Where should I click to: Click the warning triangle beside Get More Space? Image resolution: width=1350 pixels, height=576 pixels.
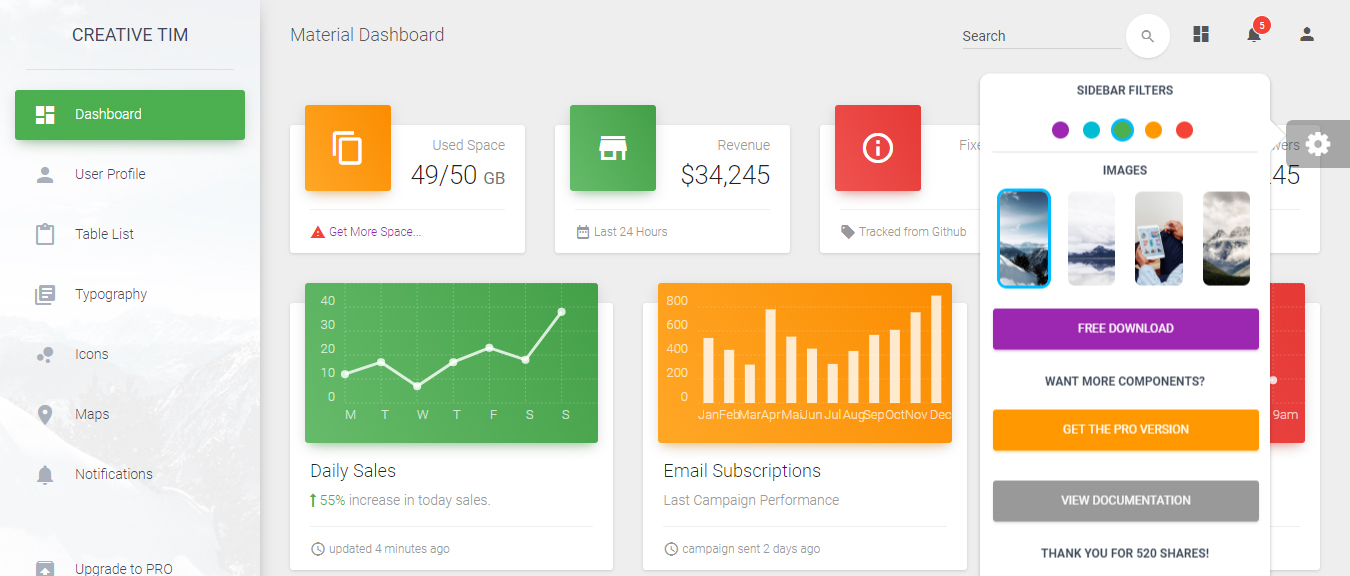click(x=318, y=232)
